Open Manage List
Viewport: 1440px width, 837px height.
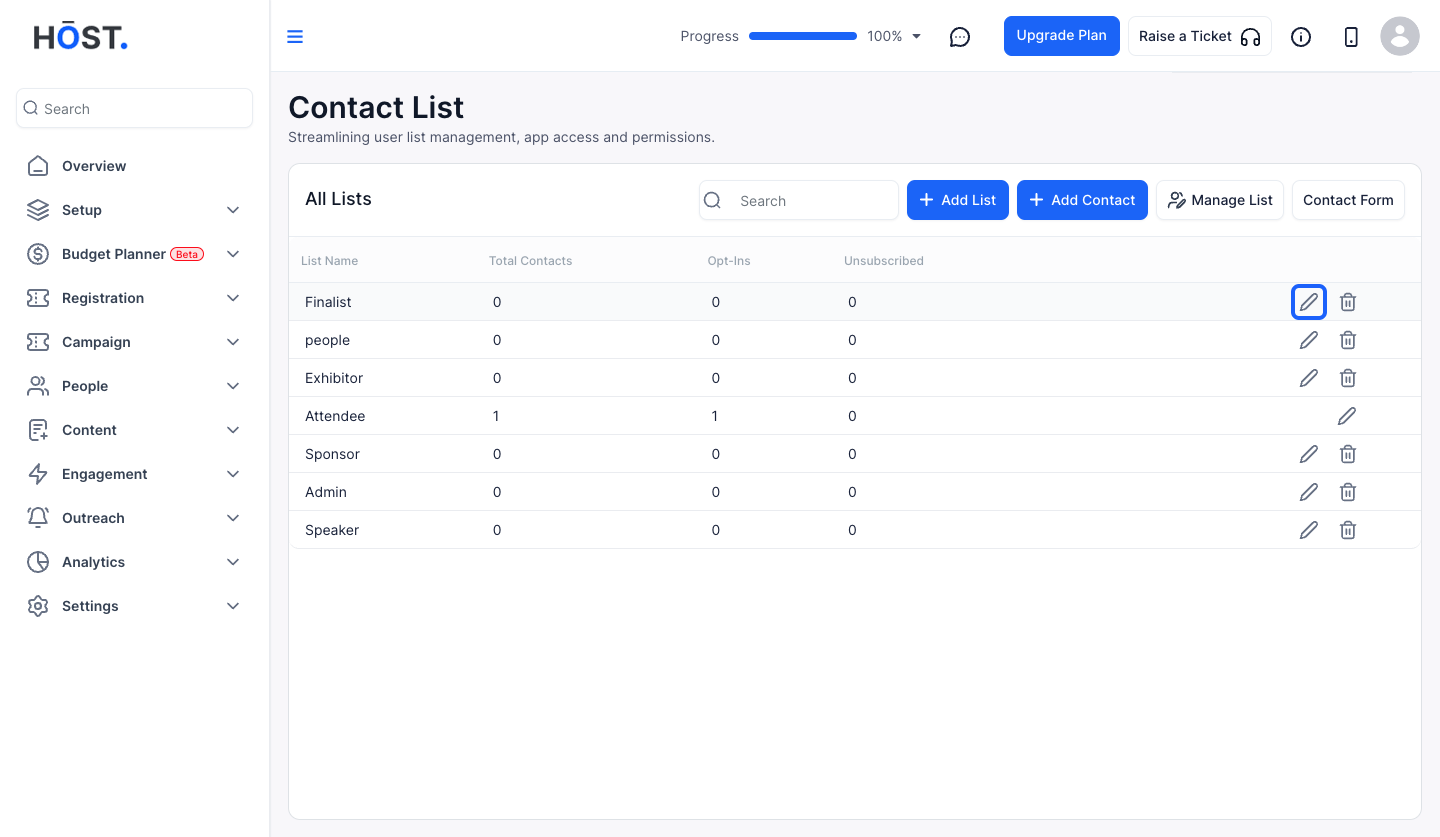(x=1220, y=200)
